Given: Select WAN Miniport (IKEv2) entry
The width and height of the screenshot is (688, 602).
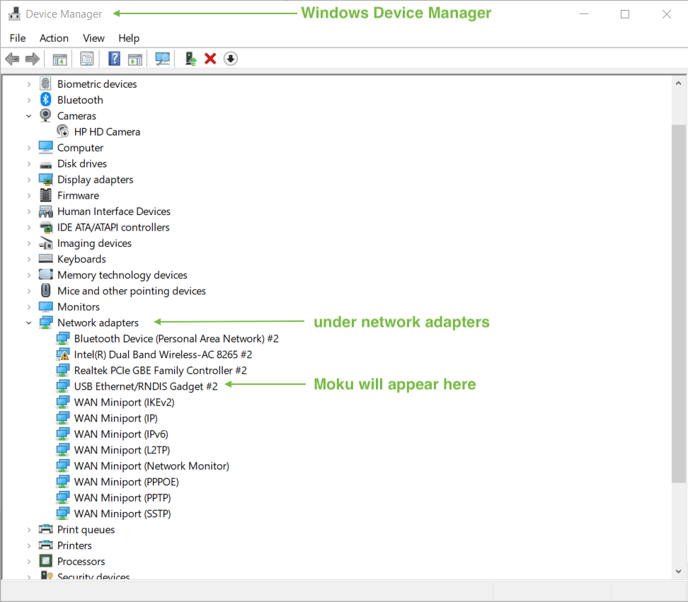Looking at the screenshot, I should point(124,402).
